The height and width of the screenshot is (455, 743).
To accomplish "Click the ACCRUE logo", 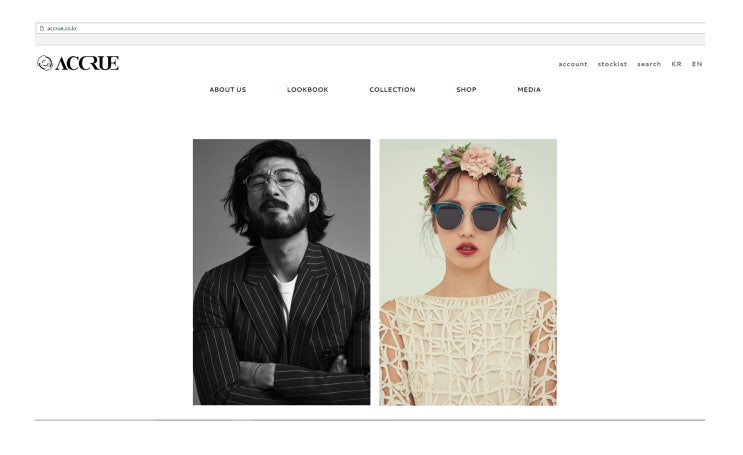I will (x=78, y=63).
